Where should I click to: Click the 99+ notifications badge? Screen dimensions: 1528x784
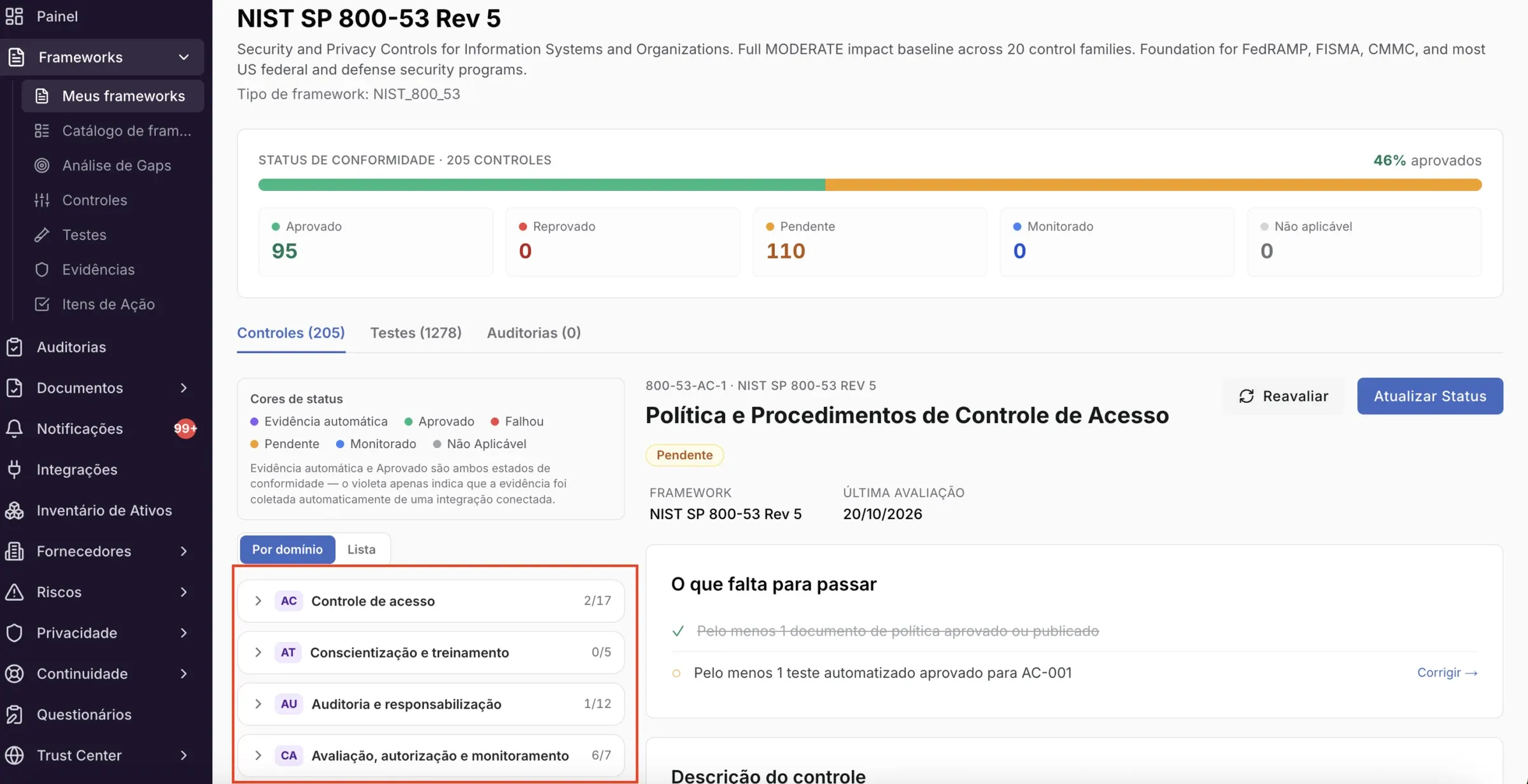click(185, 428)
